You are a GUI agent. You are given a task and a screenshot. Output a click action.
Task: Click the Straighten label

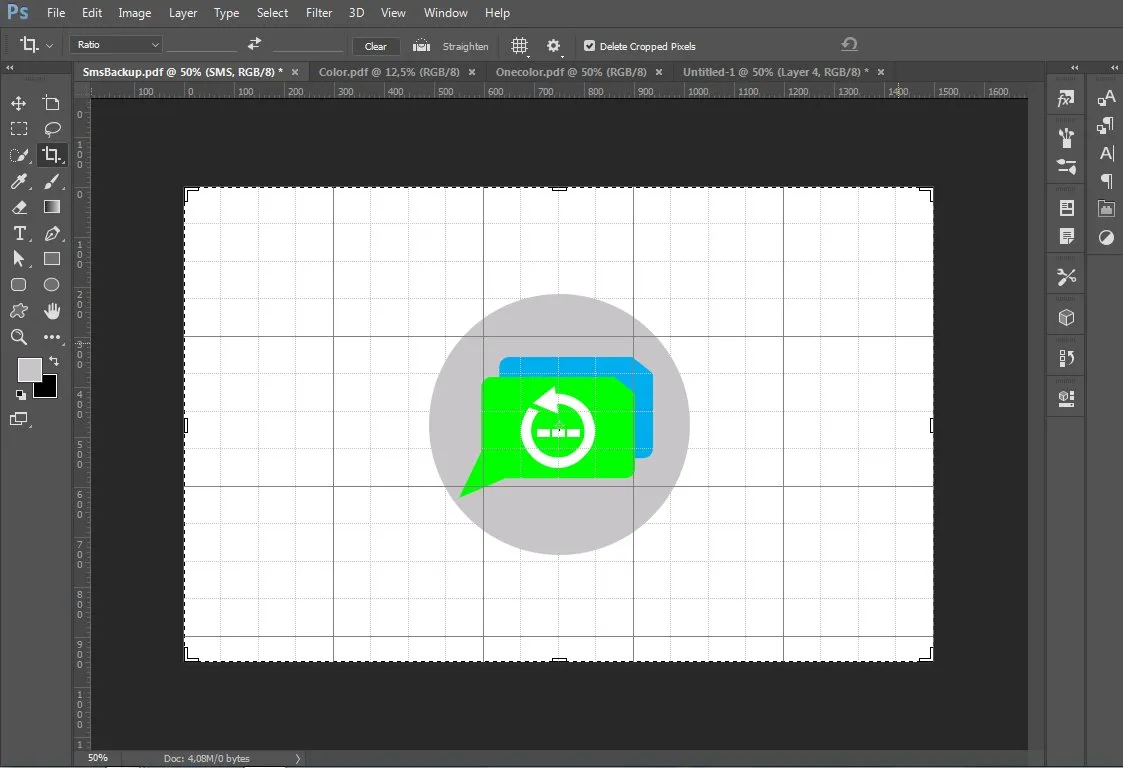(x=466, y=47)
